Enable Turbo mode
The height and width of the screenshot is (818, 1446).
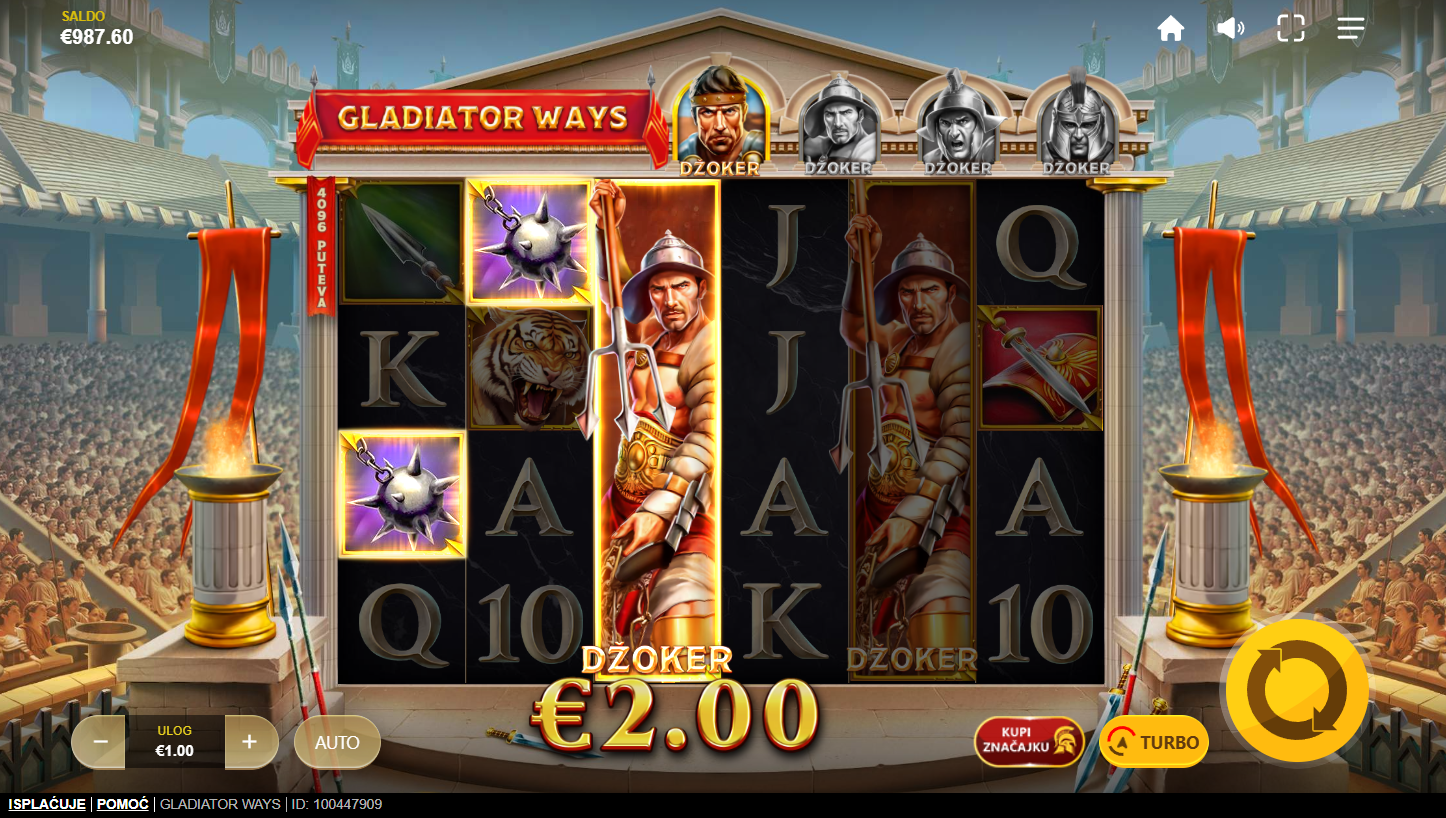tap(1154, 742)
